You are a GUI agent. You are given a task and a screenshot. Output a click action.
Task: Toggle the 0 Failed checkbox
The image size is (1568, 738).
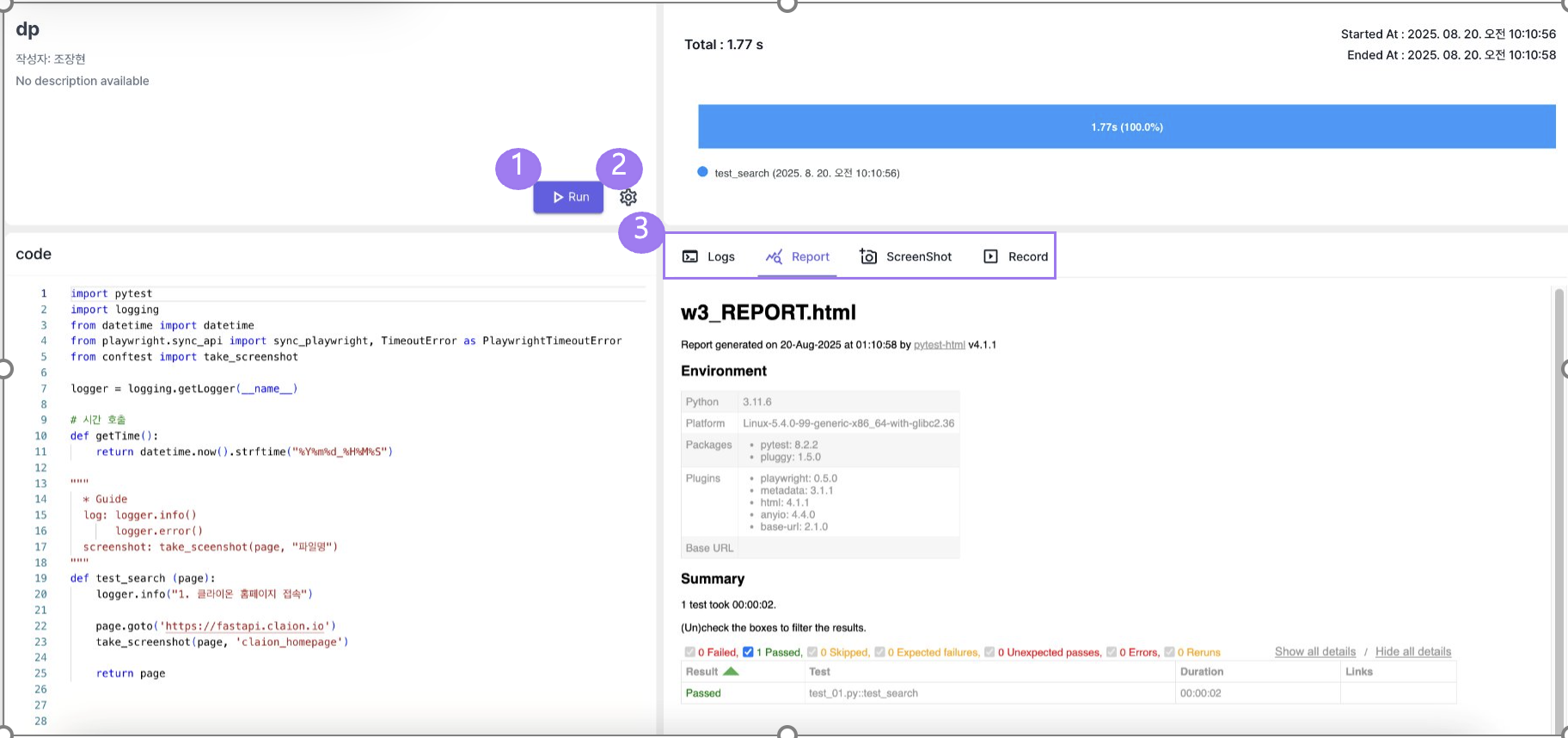689,652
